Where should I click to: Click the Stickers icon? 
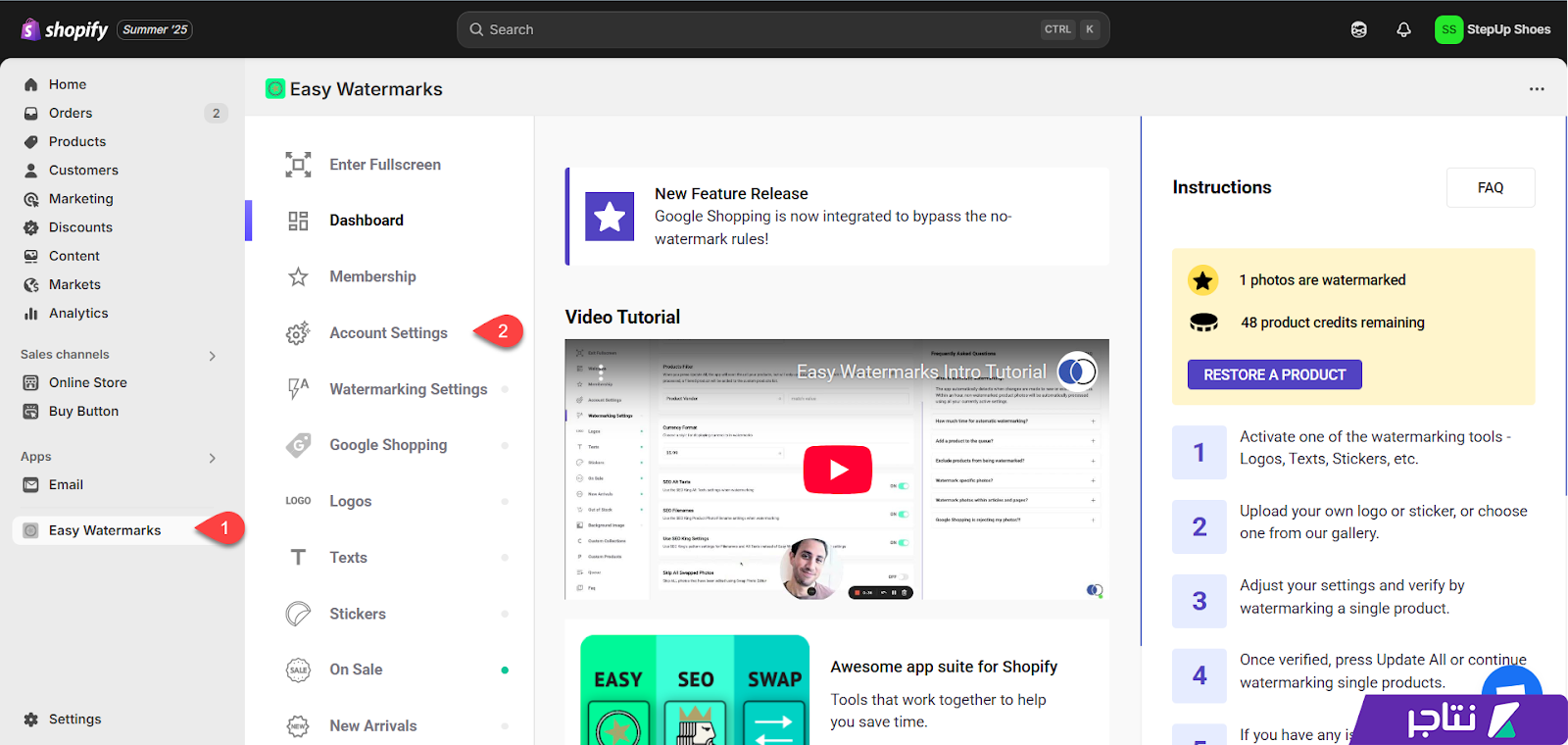tap(298, 614)
